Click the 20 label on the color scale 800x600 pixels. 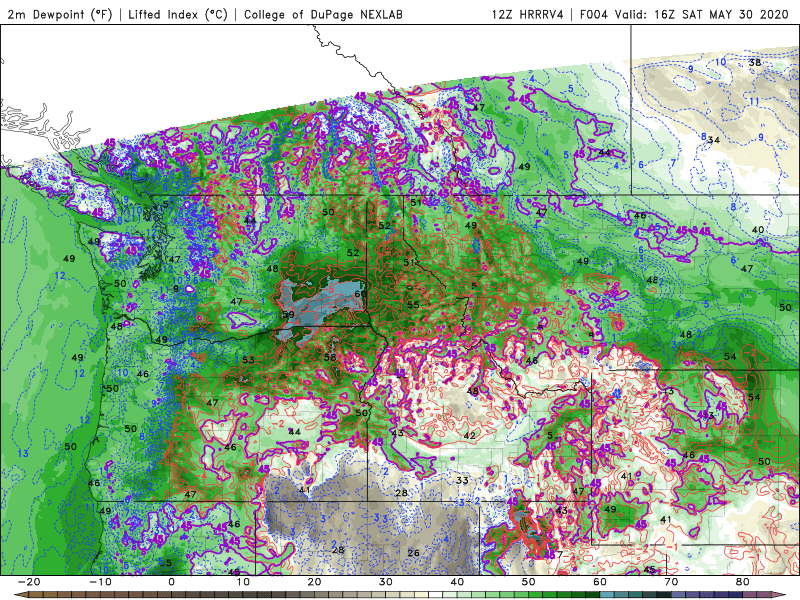(x=314, y=582)
